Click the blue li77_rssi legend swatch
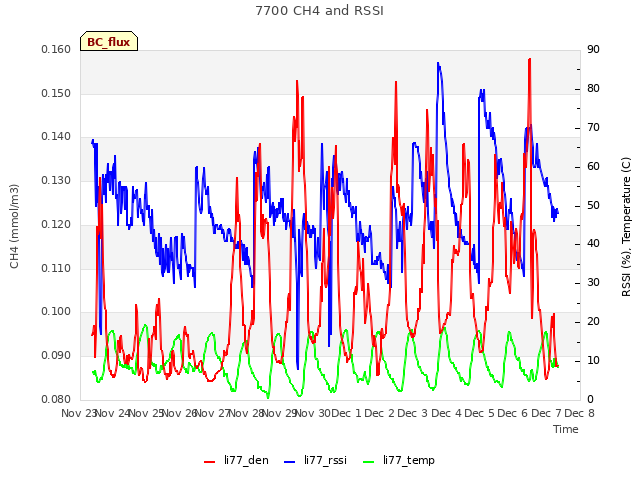 coord(289,462)
